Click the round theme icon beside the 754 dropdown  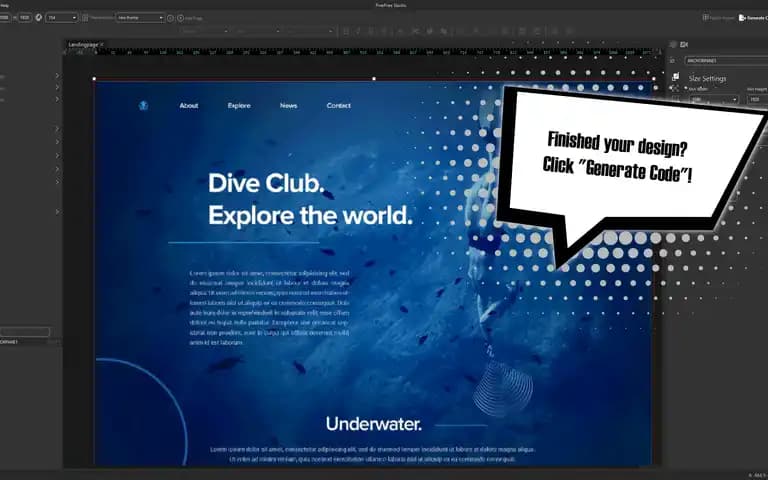click(x=39, y=18)
